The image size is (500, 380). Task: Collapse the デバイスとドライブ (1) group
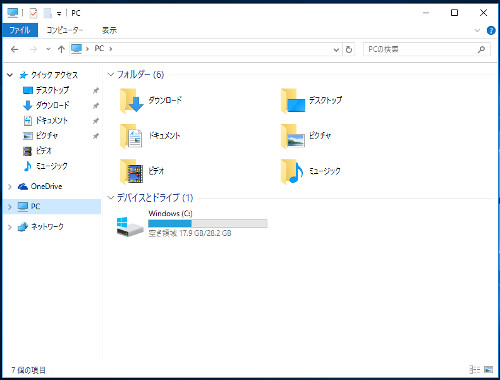111,197
